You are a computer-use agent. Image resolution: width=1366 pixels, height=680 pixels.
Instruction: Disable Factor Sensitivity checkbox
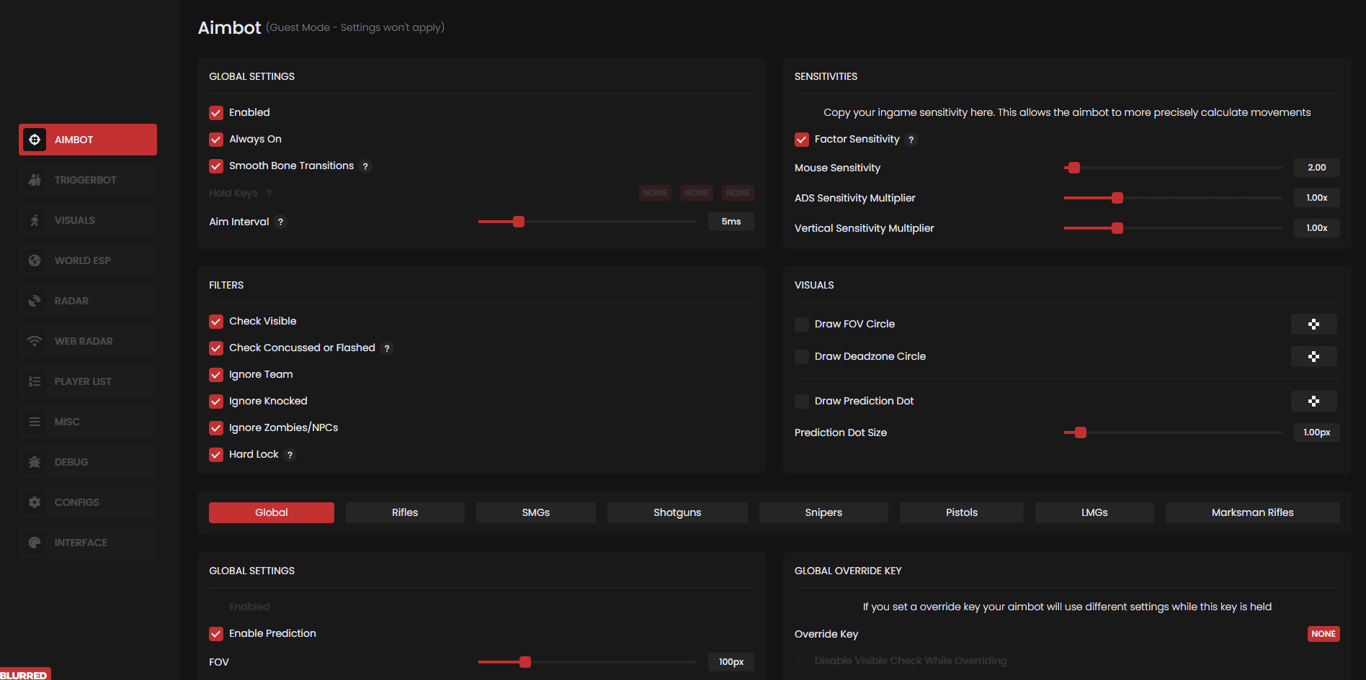tap(802, 139)
